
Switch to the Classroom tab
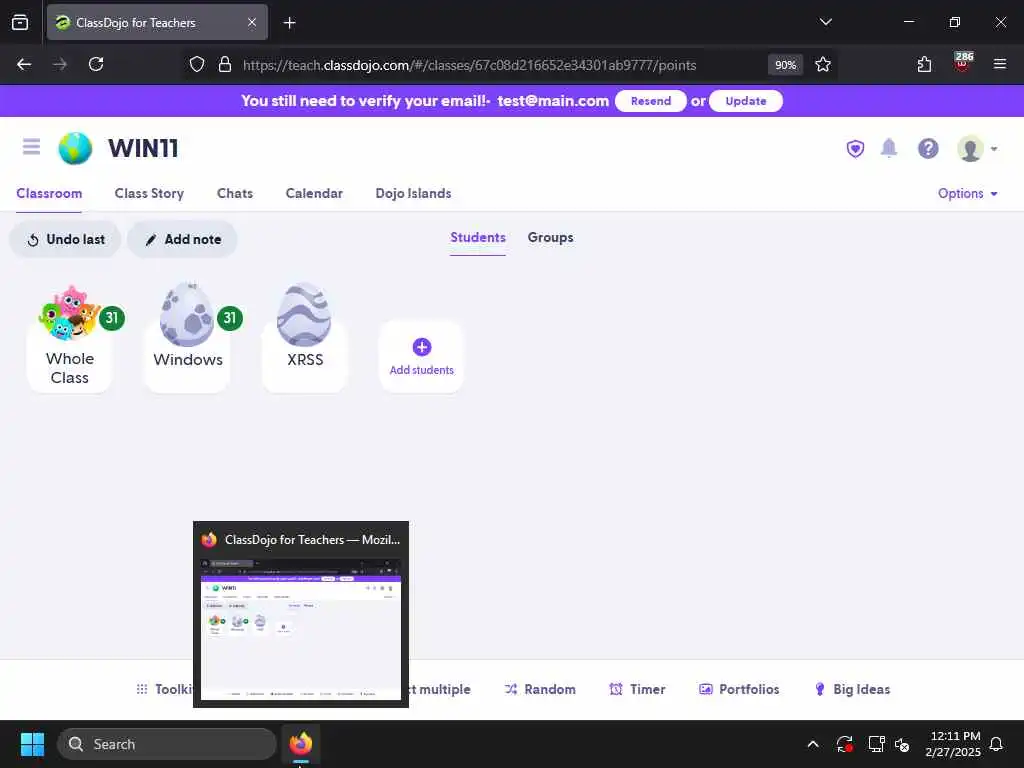pos(49,193)
